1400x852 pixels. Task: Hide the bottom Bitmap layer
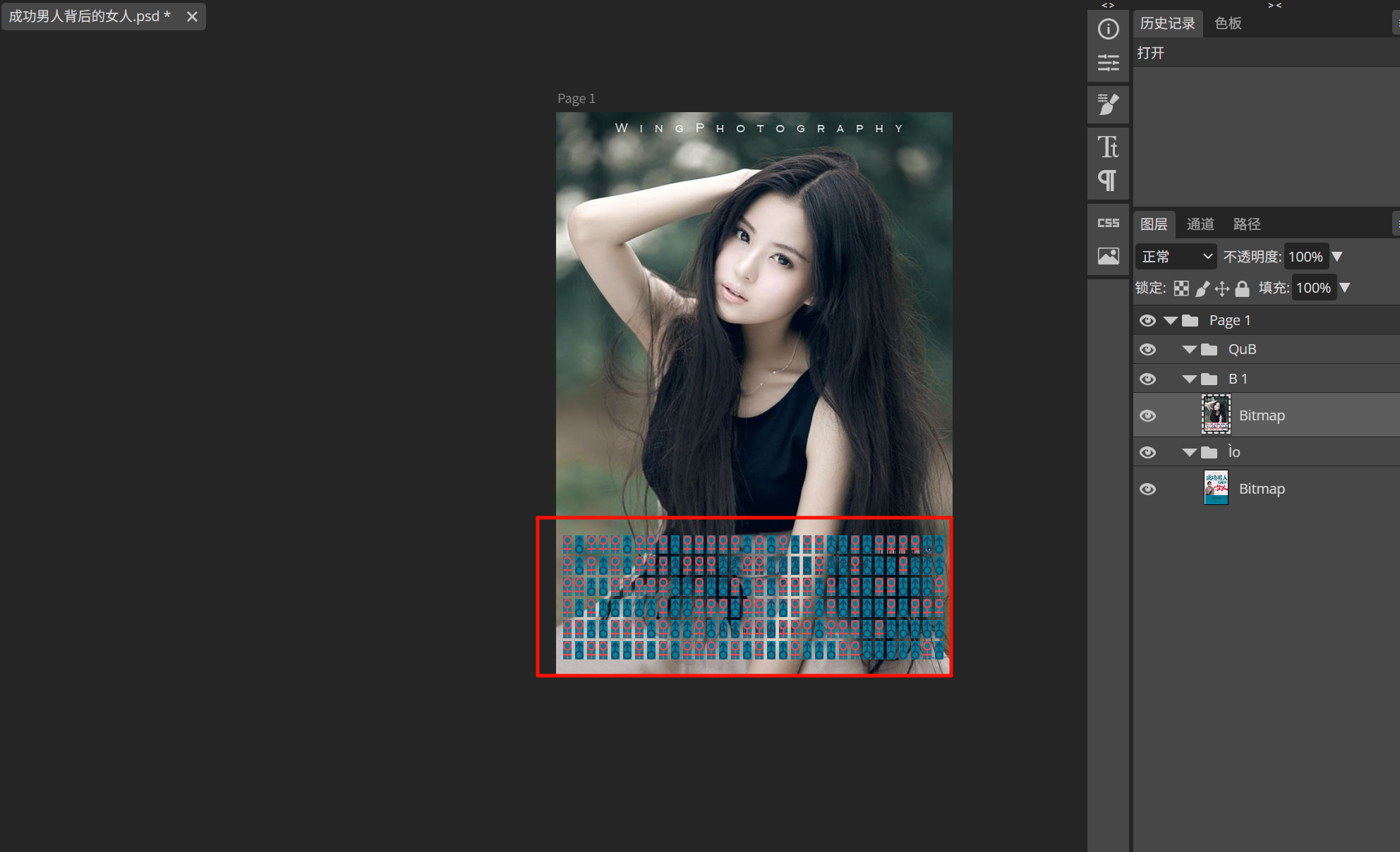click(1147, 489)
